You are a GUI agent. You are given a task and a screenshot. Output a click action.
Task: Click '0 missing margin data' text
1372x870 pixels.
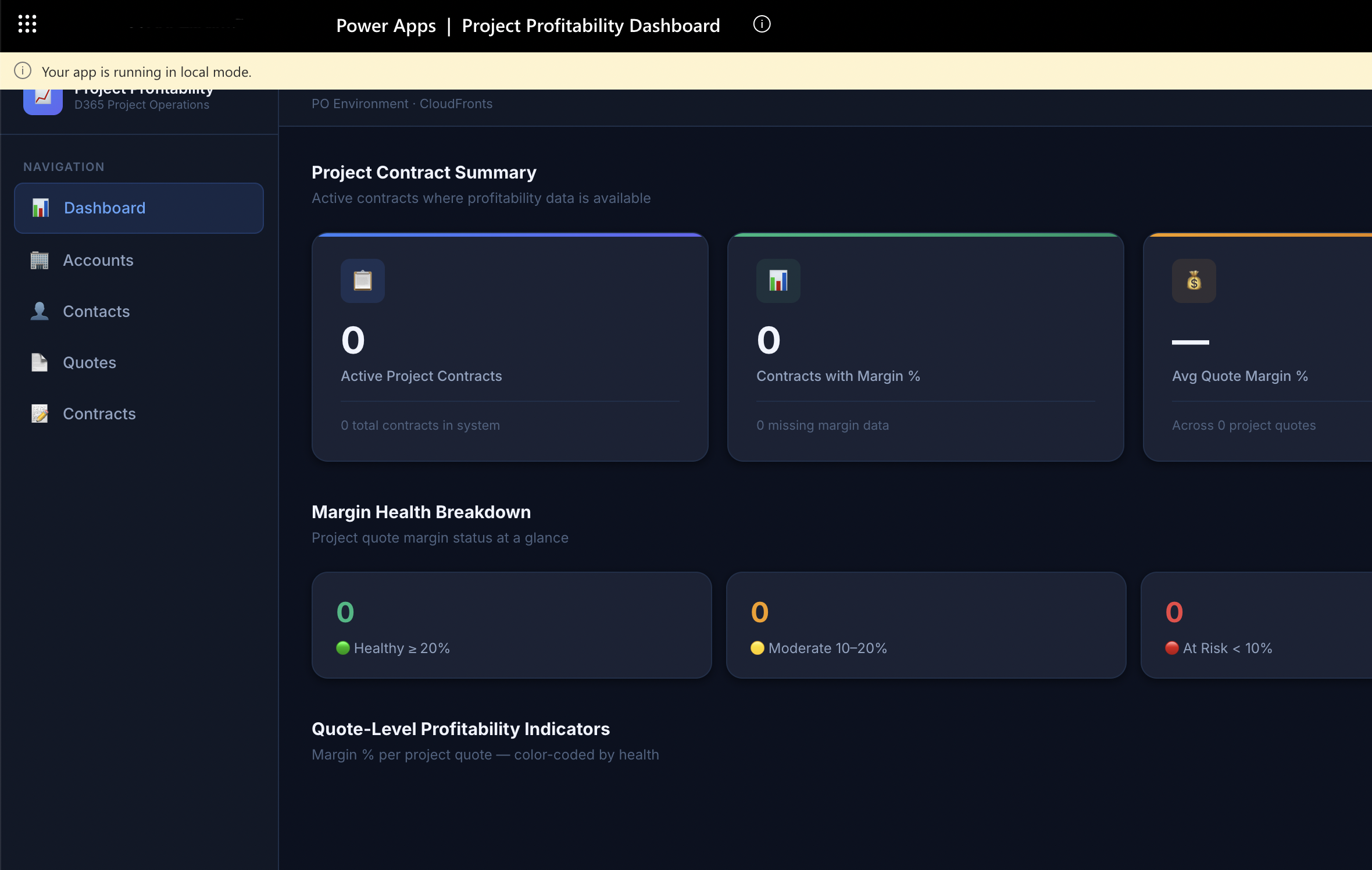pos(823,425)
